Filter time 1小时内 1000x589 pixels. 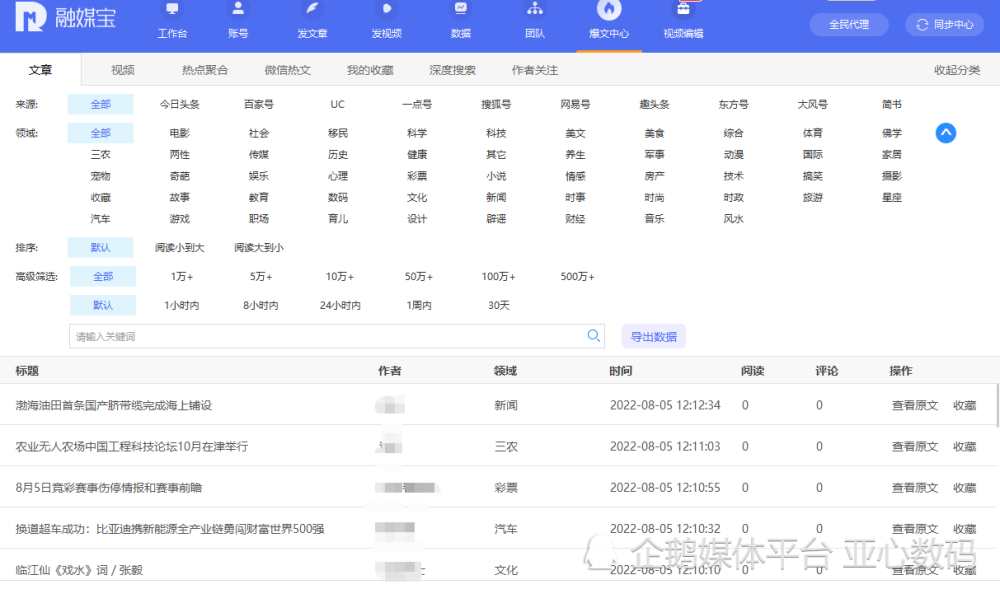pyautogui.click(x=182, y=305)
